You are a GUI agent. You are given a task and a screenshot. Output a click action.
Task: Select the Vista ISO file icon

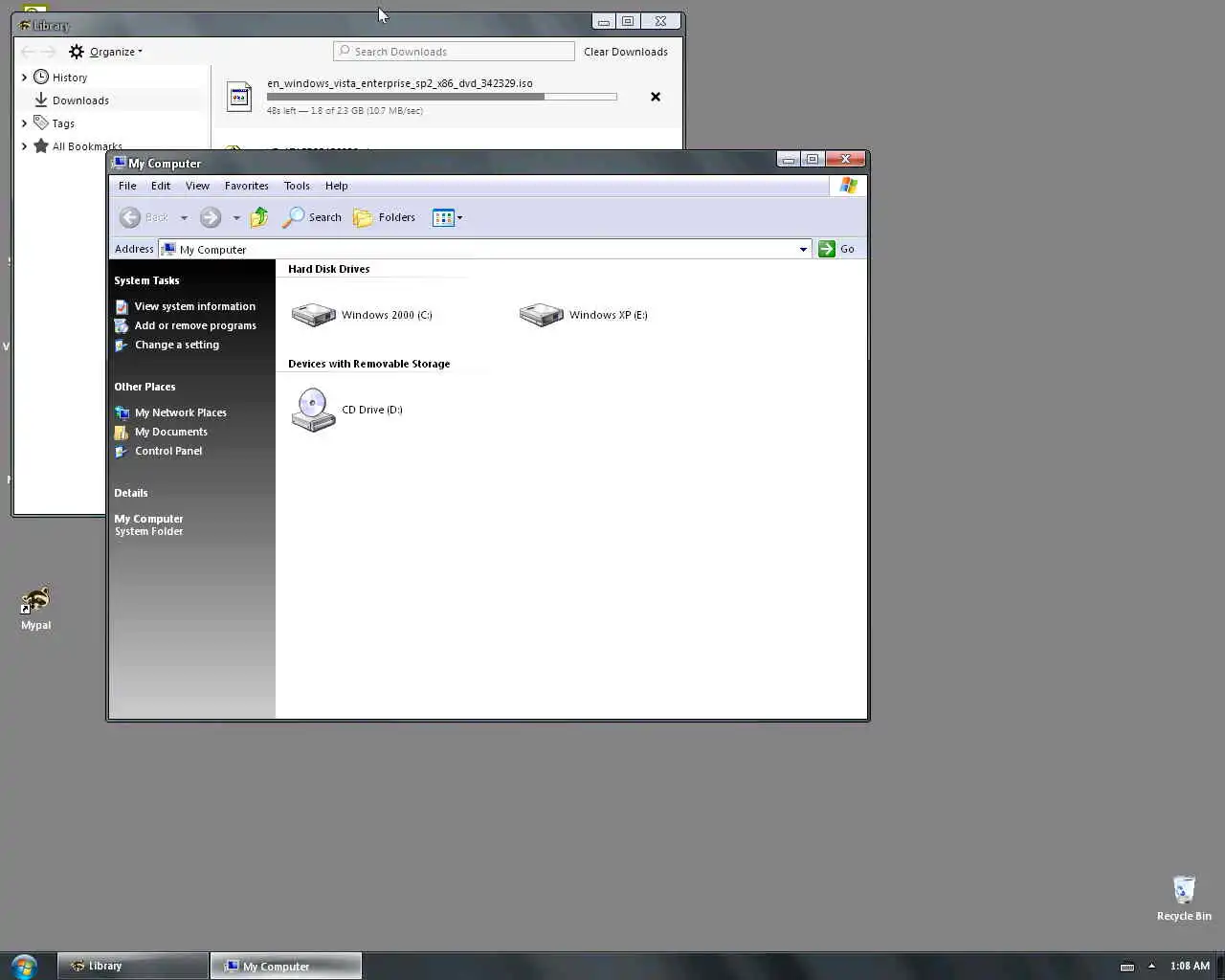[x=239, y=97]
